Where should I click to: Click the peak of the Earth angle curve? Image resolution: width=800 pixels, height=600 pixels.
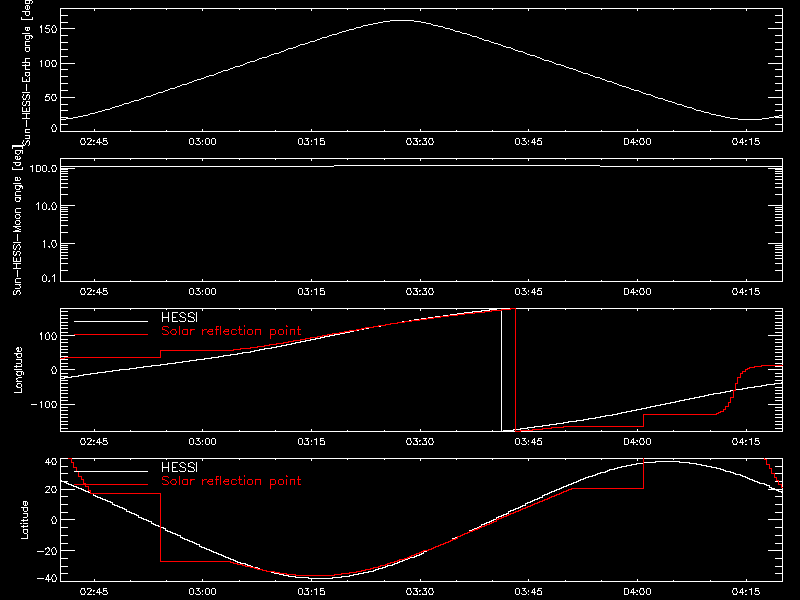(403, 20)
